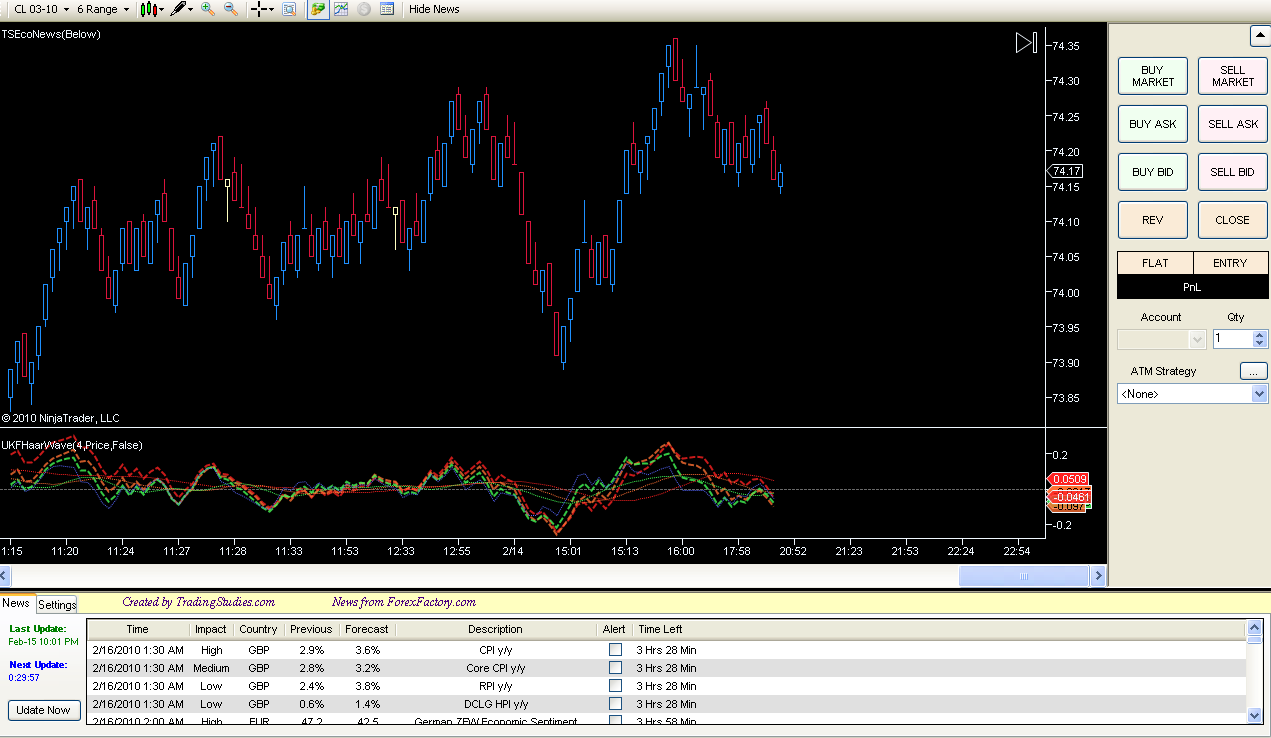Click the ENTRY status cell
Image resolution: width=1271 pixels, height=738 pixels.
(x=1230, y=263)
